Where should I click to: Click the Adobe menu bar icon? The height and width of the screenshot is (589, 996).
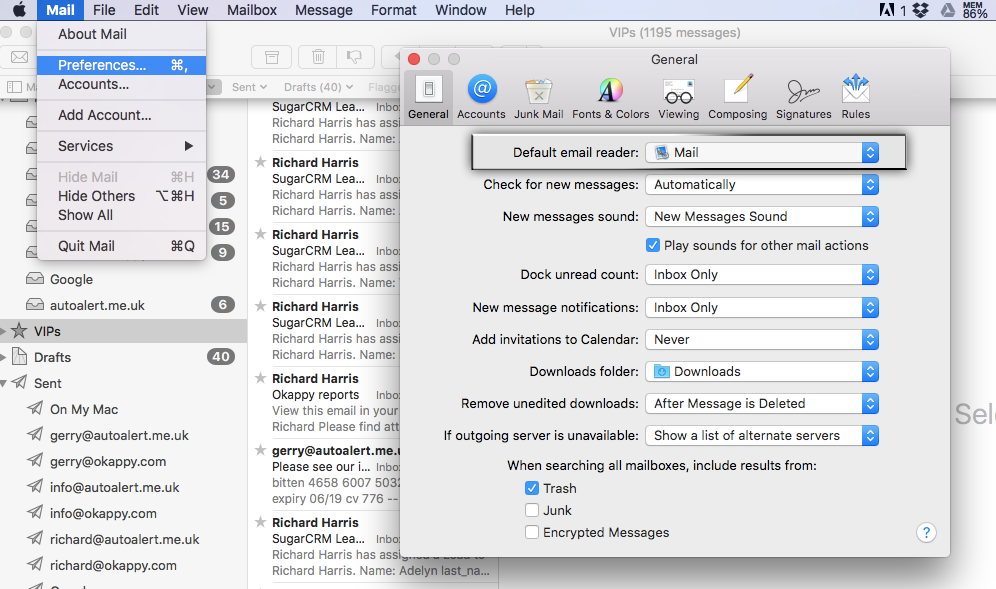887,10
